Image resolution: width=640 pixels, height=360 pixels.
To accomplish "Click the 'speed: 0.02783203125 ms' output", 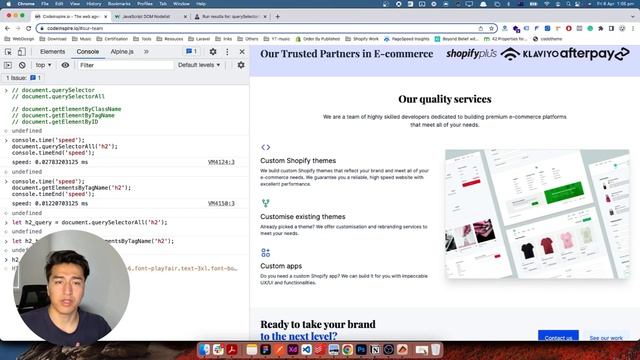I will 50,162.
